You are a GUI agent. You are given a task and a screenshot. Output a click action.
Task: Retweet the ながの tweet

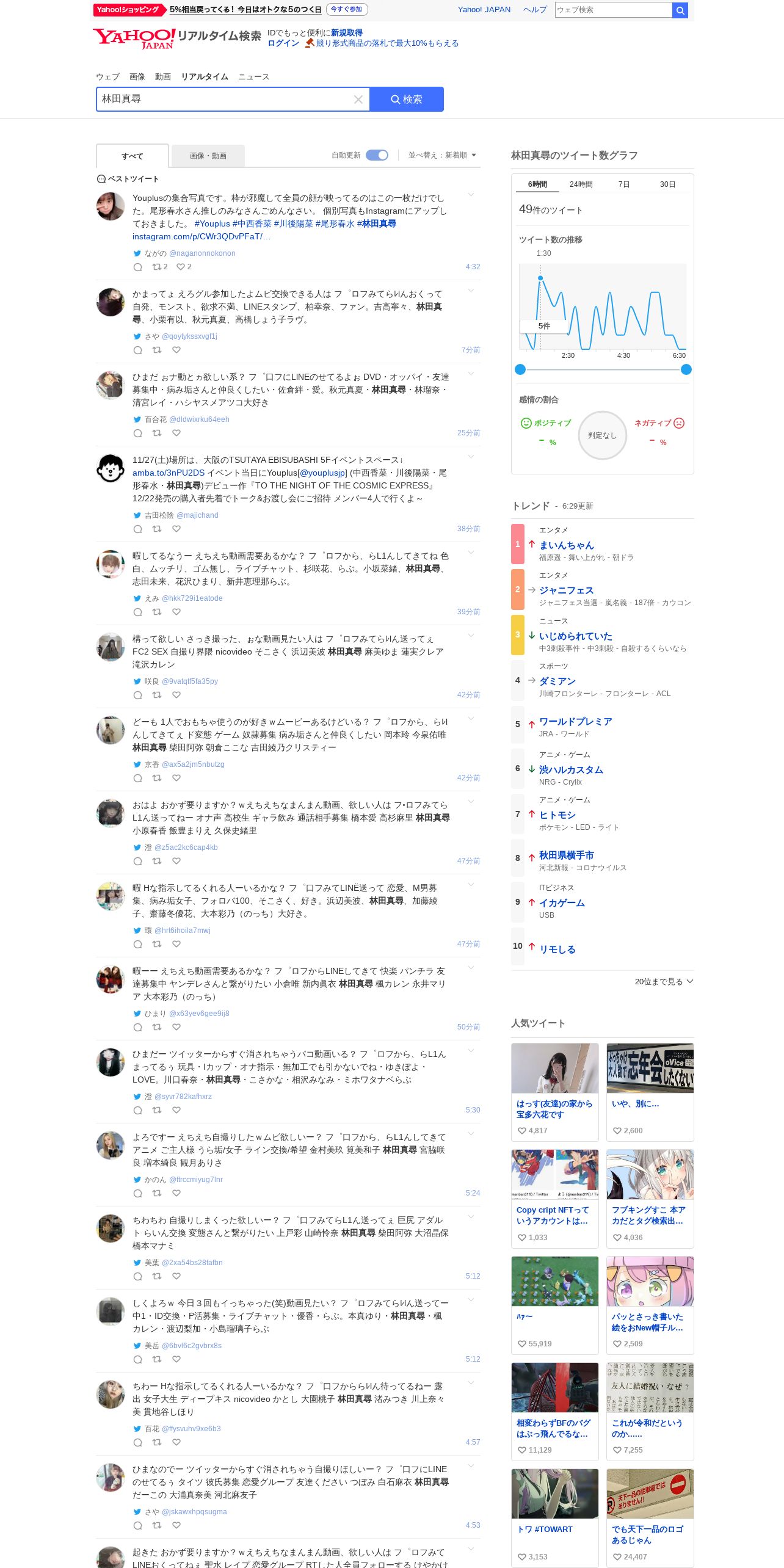pyautogui.click(x=157, y=267)
